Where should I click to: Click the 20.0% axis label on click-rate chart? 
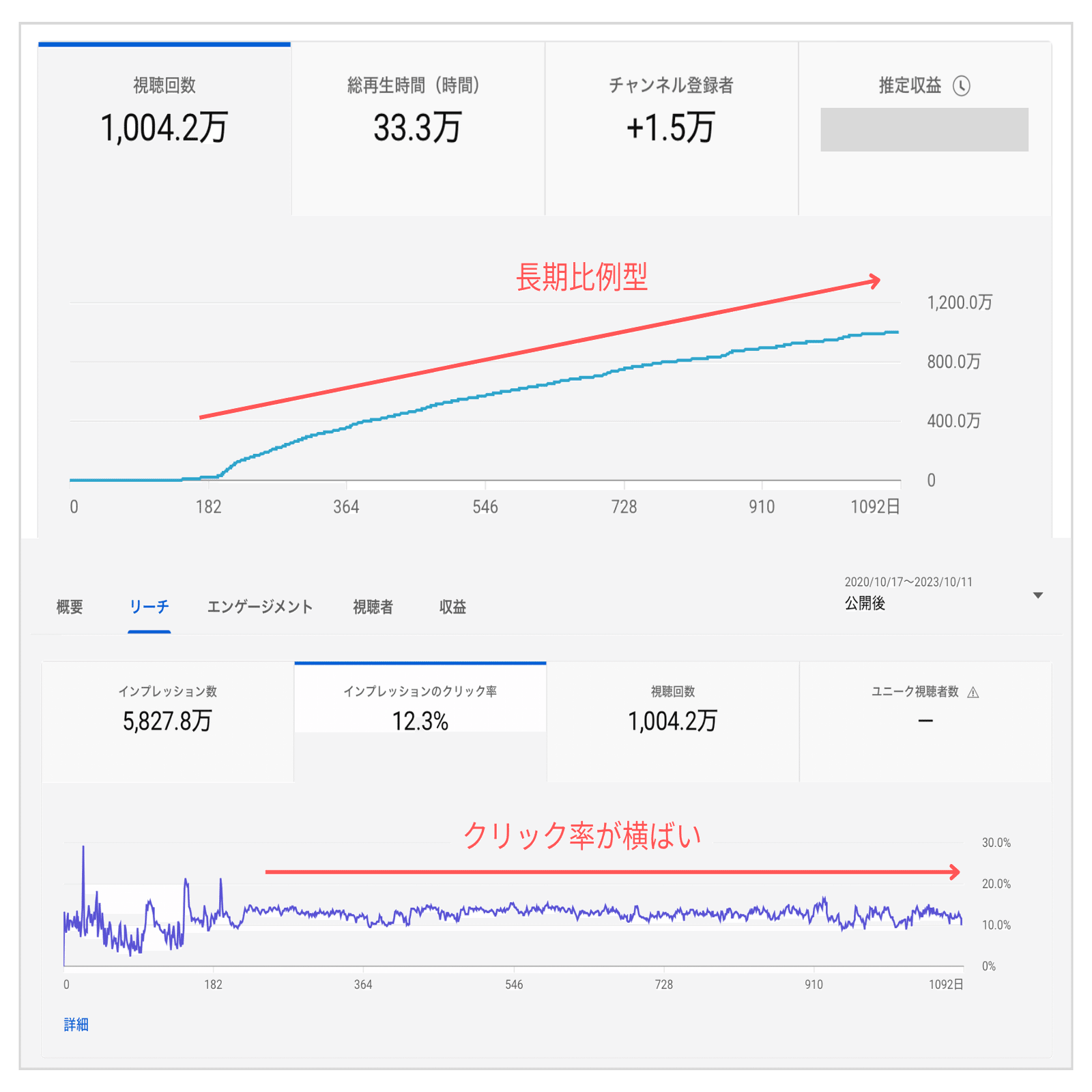click(996, 884)
